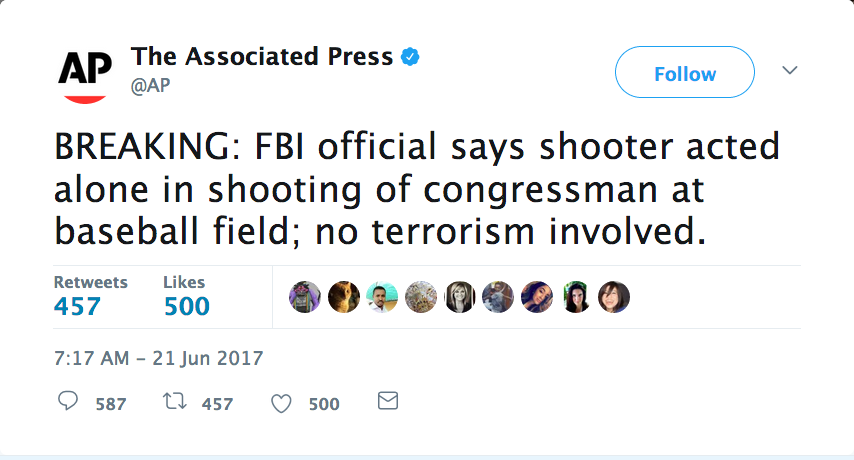
Task: Open the 7:17 AM - 21 Jun 2017 timestamp
Action: coord(157,356)
